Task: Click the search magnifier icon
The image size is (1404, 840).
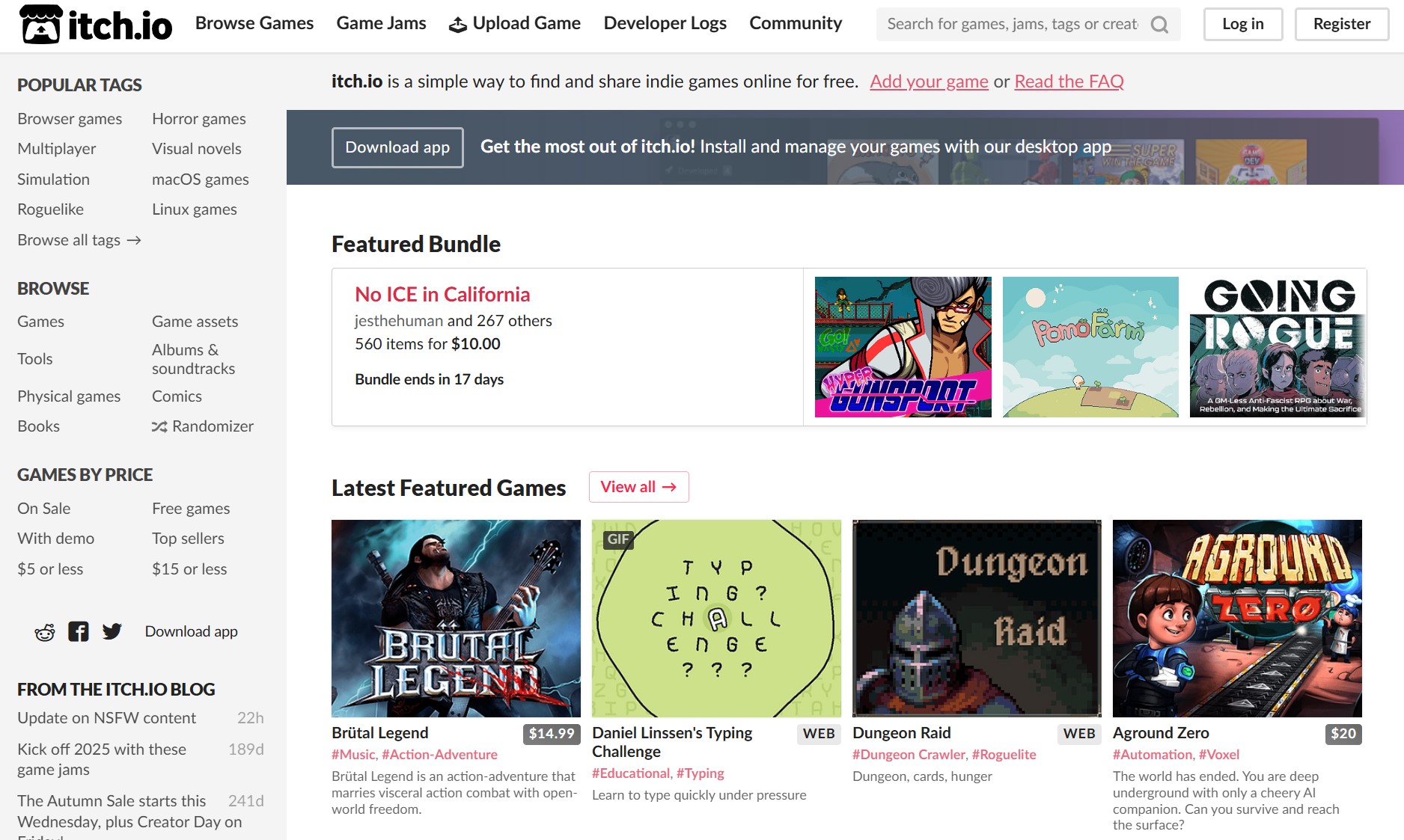Action: coord(1159,25)
